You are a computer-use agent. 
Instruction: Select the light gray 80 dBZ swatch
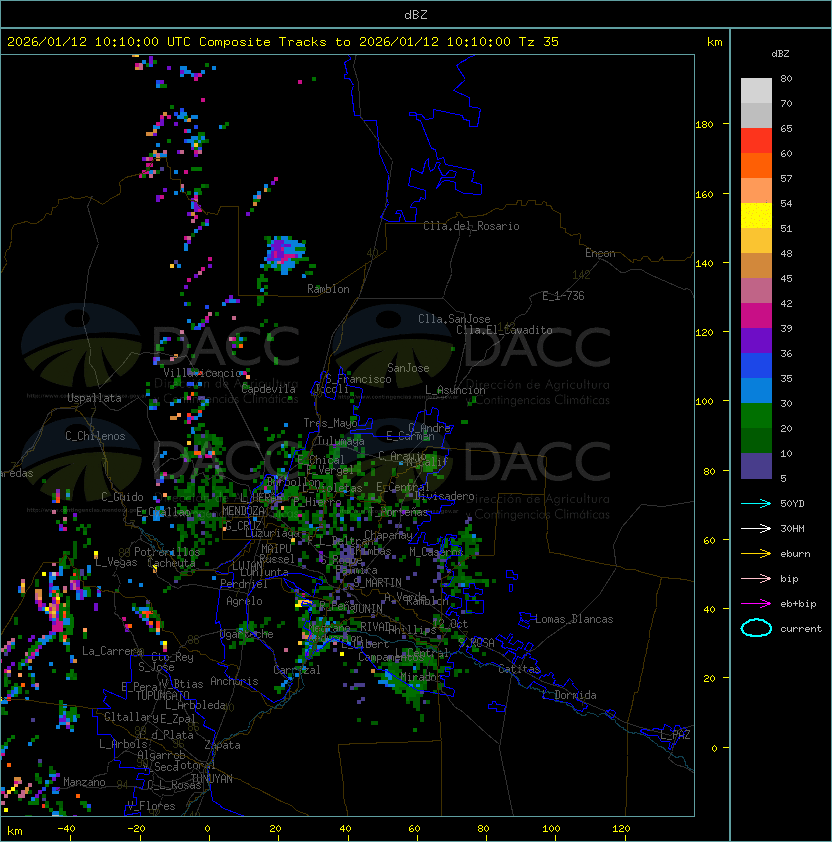pyautogui.click(x=756, y=91)
